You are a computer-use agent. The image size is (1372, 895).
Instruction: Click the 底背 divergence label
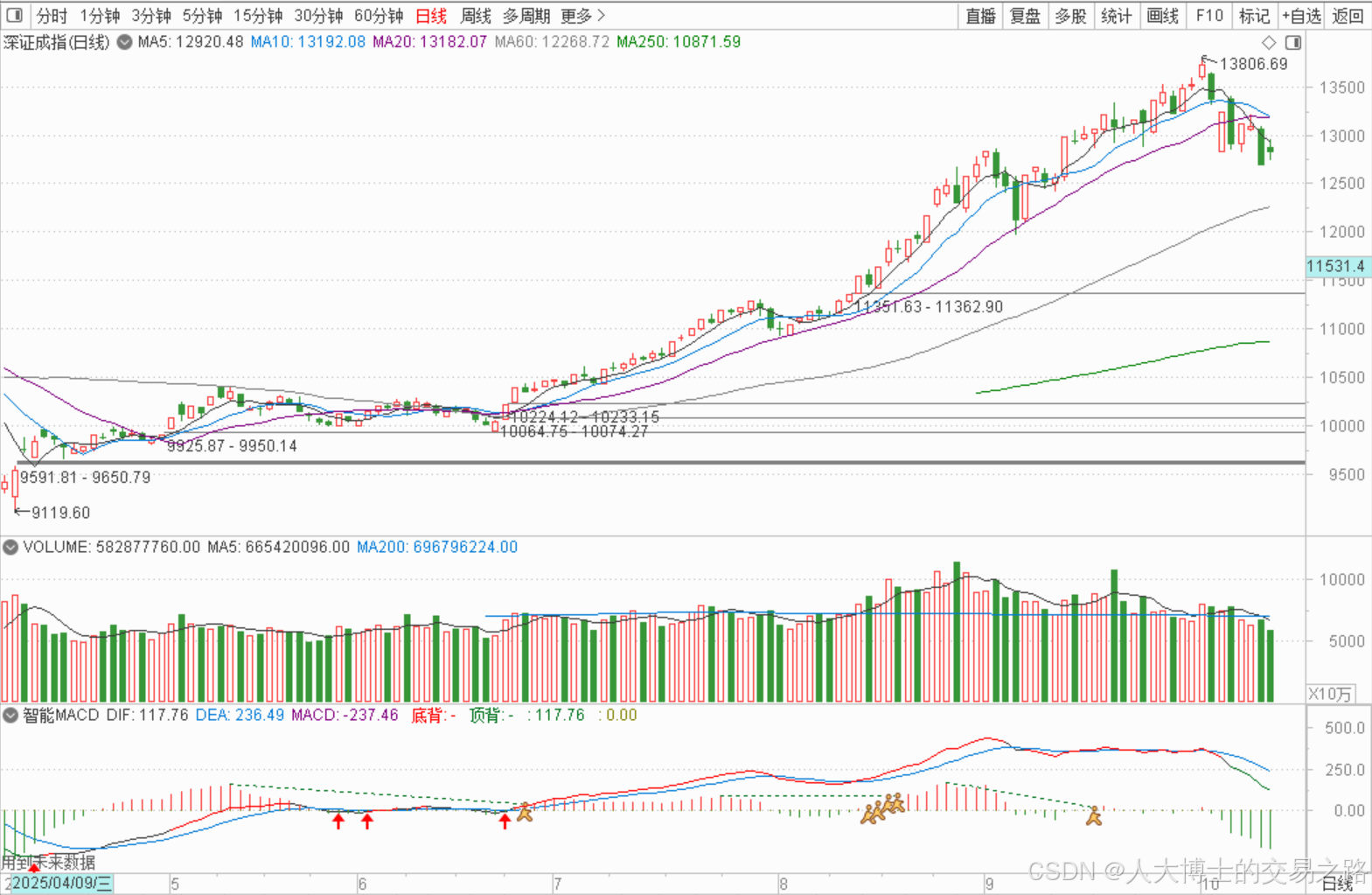tap(434, 716)
